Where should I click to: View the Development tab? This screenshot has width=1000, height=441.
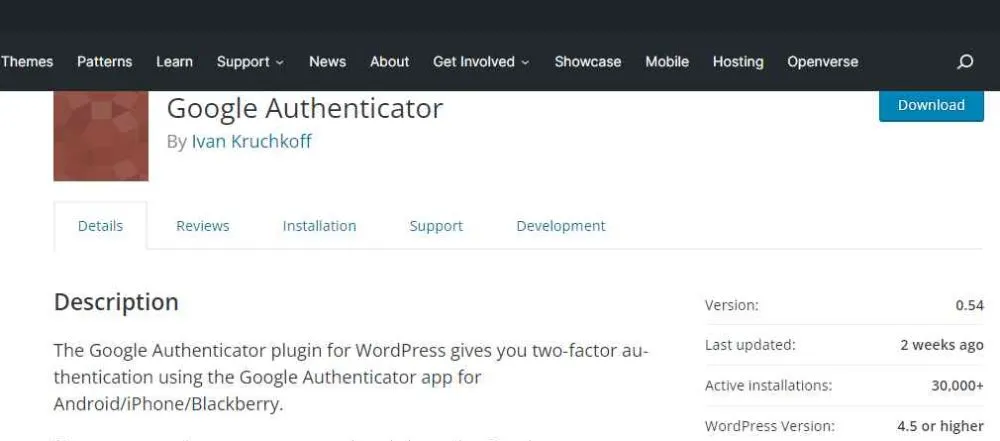pyautogui.click(x=560, y=226)
